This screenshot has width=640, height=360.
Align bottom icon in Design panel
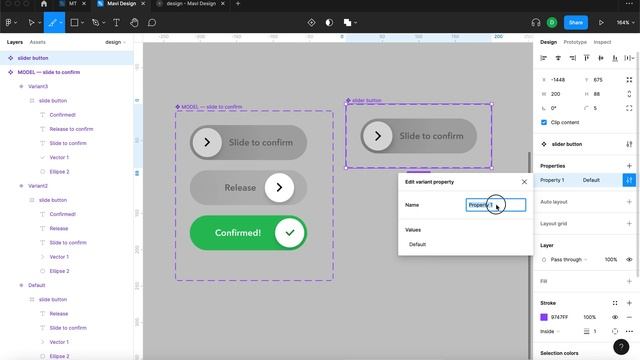pyautogui.click(x=615, y=58)
